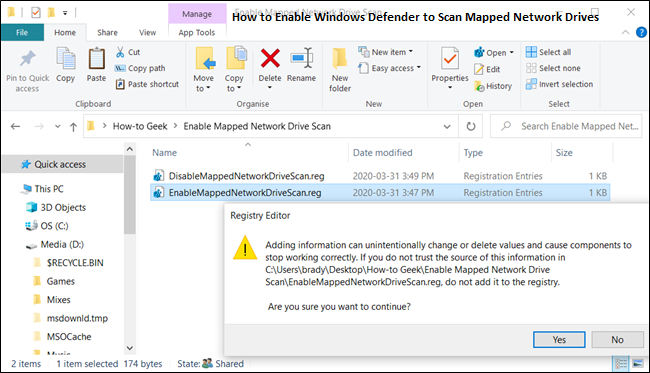Switch to the View ribbon tab
The image size is (650, 373).
click(x=148, y=32)
